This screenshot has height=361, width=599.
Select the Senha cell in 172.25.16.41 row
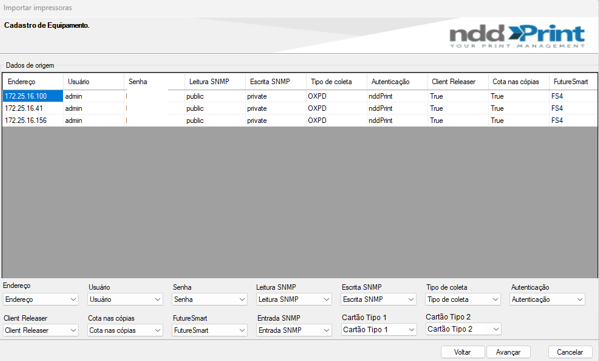click(154, 108)
